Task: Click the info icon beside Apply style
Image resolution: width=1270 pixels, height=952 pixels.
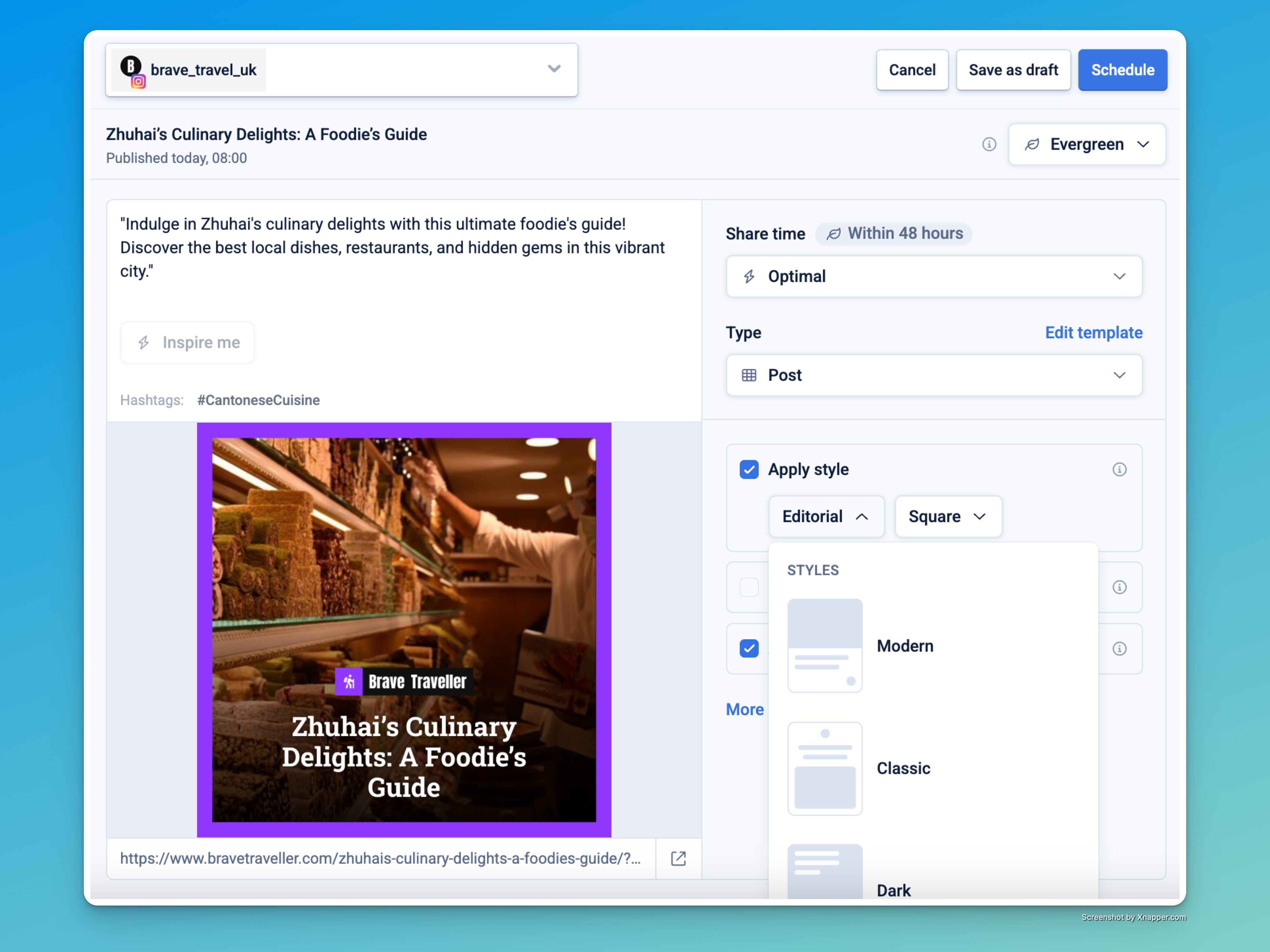Action: [x=1119, y=469]
